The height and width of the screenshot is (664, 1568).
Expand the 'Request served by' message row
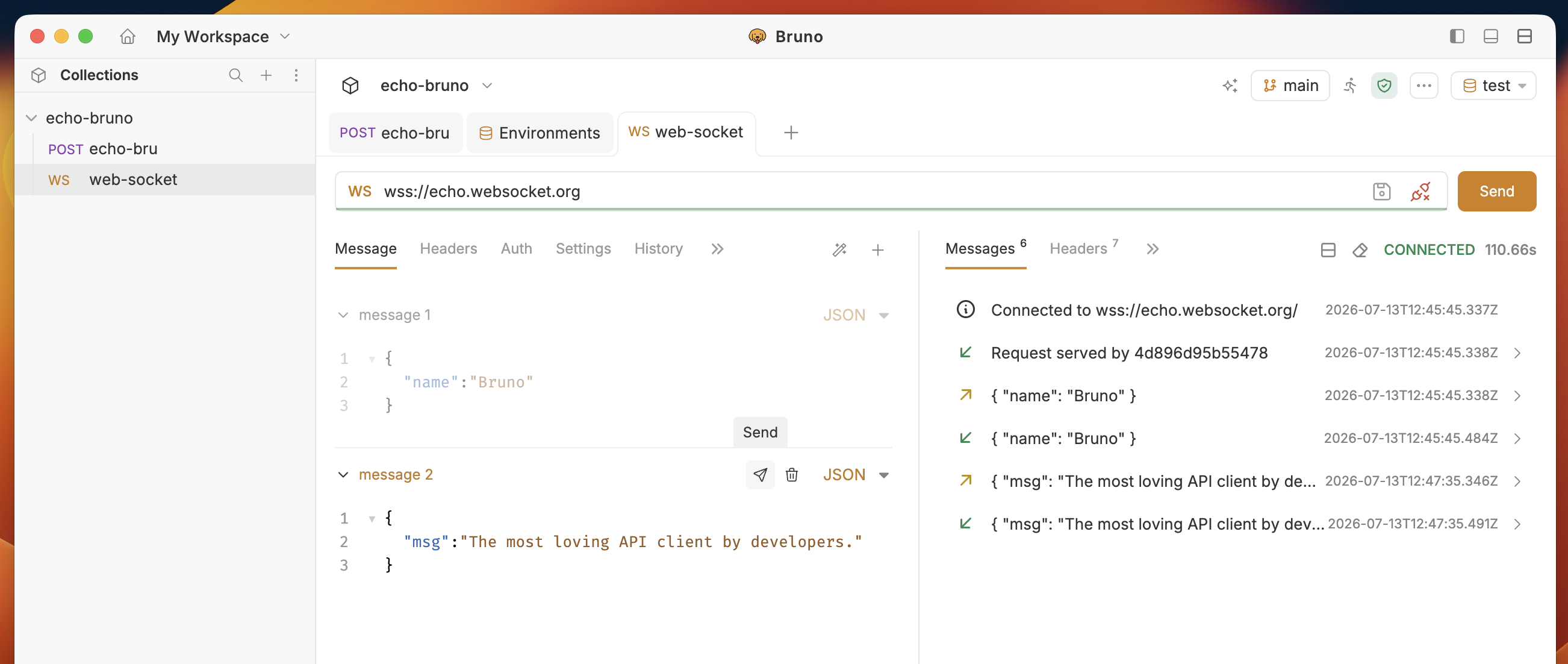point(1517,352)
